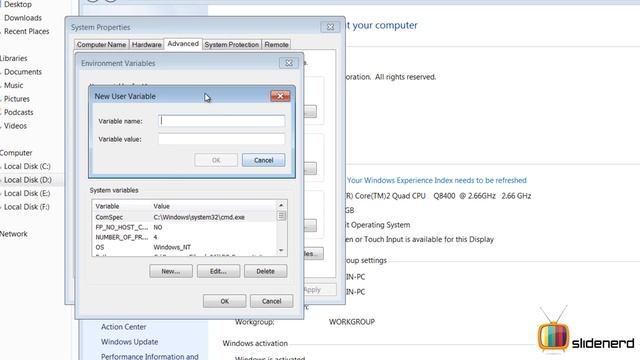Switch to the Hardware tab
Image resolution: width=640 pixels, height=360 pixels.
click(147, 44)
